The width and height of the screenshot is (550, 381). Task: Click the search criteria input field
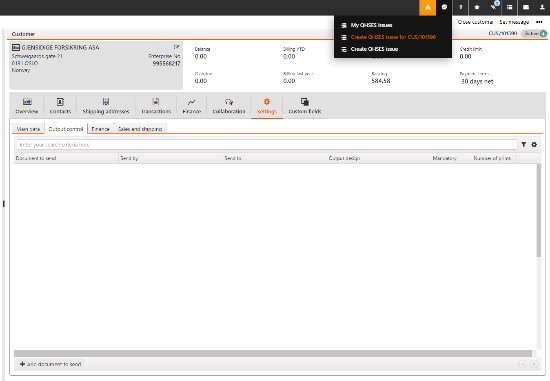pyautogui.click(x=267, y=145)
